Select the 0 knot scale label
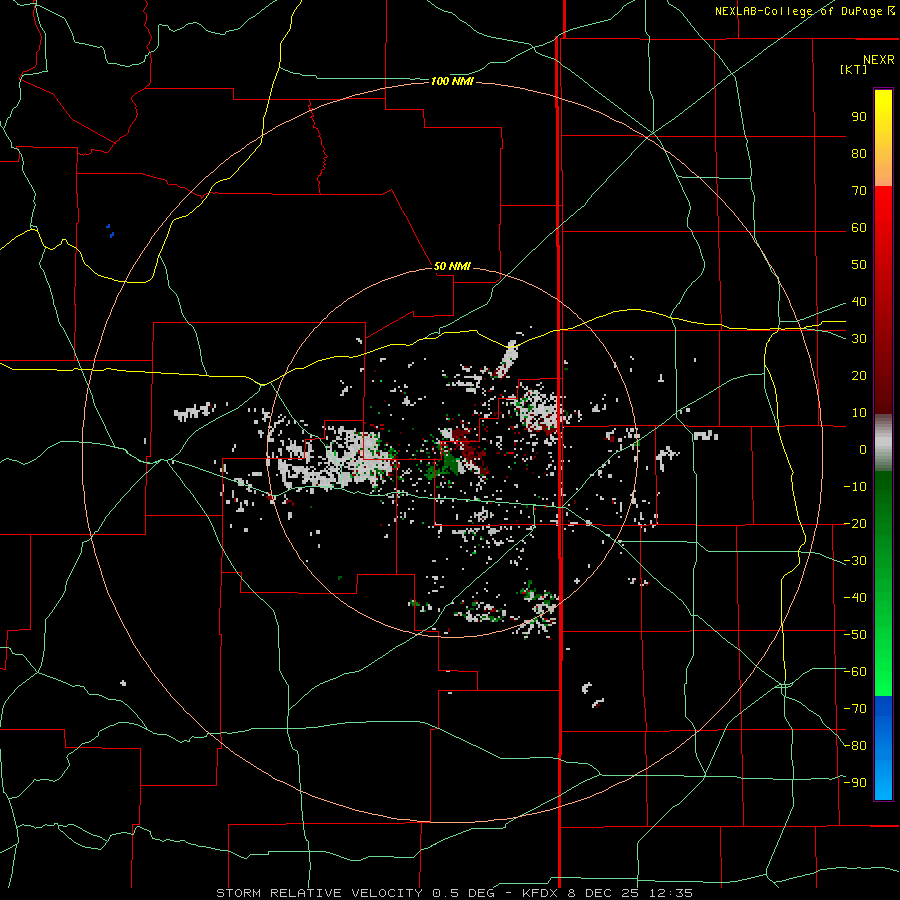Screen dimensions: 900x900 [863, 449]
